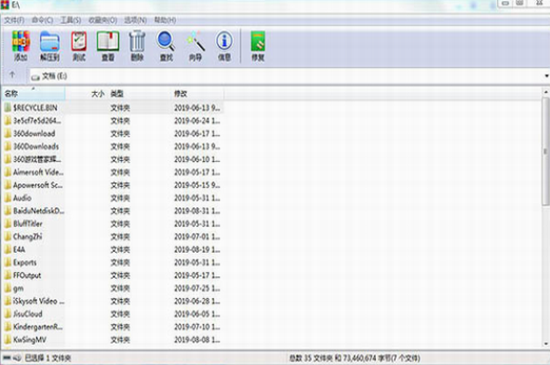Select the Aimersoft Vide... folder
Viewport: 550px width, 365px height.
click(38, 172)
